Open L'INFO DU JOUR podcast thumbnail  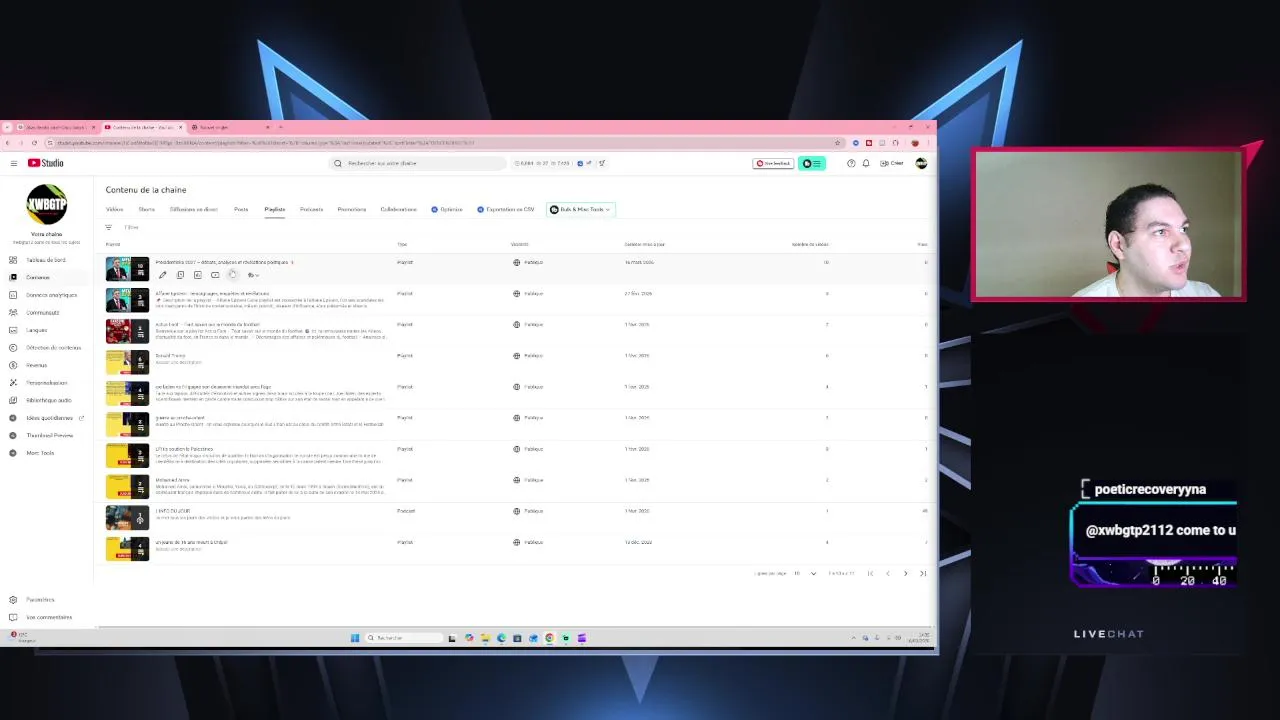127,517
